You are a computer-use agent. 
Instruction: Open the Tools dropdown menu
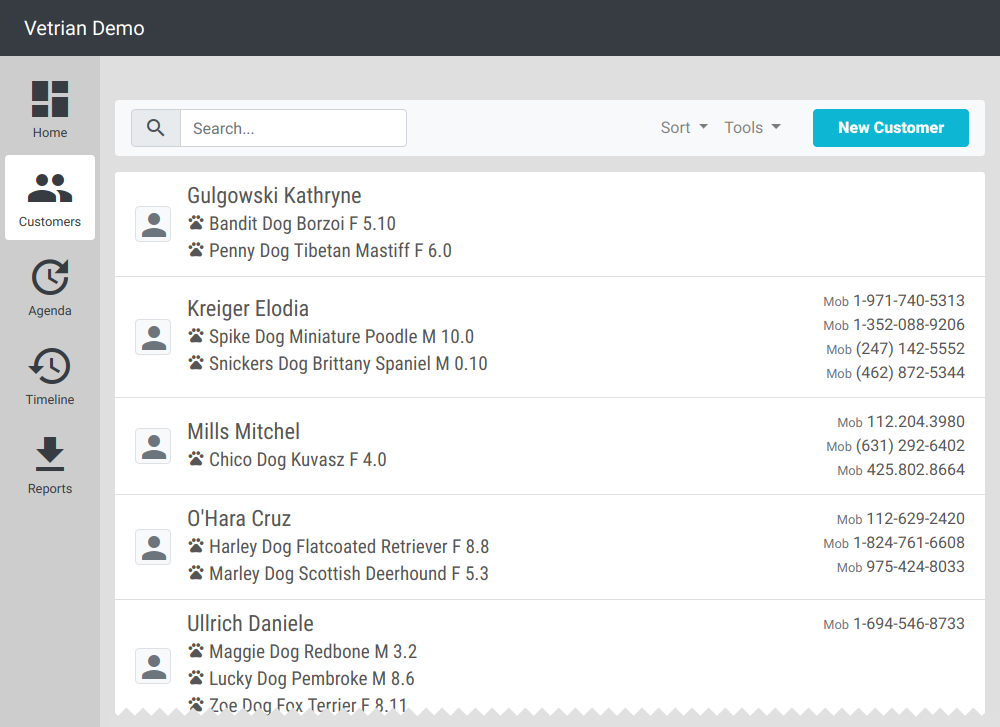[752, 128]
